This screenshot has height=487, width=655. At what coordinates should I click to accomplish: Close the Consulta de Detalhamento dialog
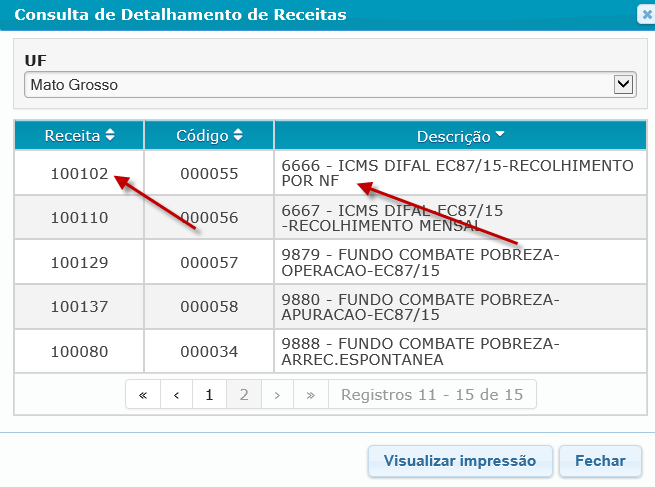(645, 14)
